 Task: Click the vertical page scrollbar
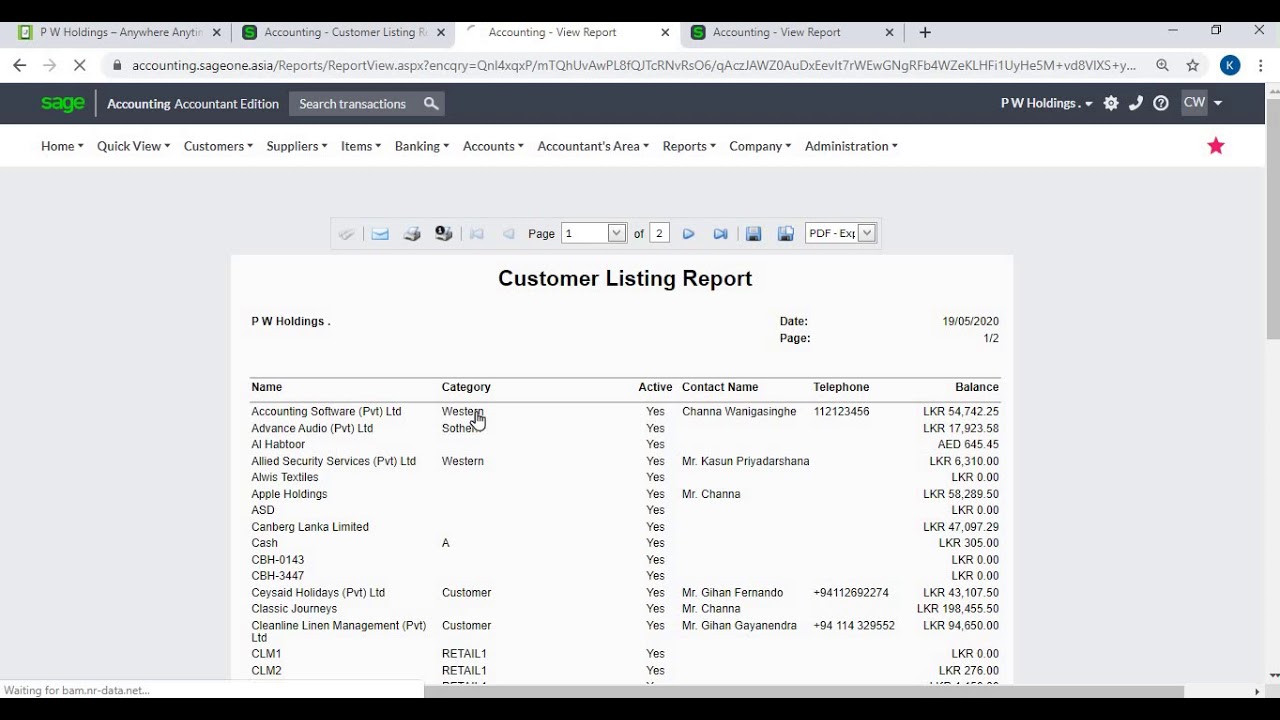[x=1273, y=218]
